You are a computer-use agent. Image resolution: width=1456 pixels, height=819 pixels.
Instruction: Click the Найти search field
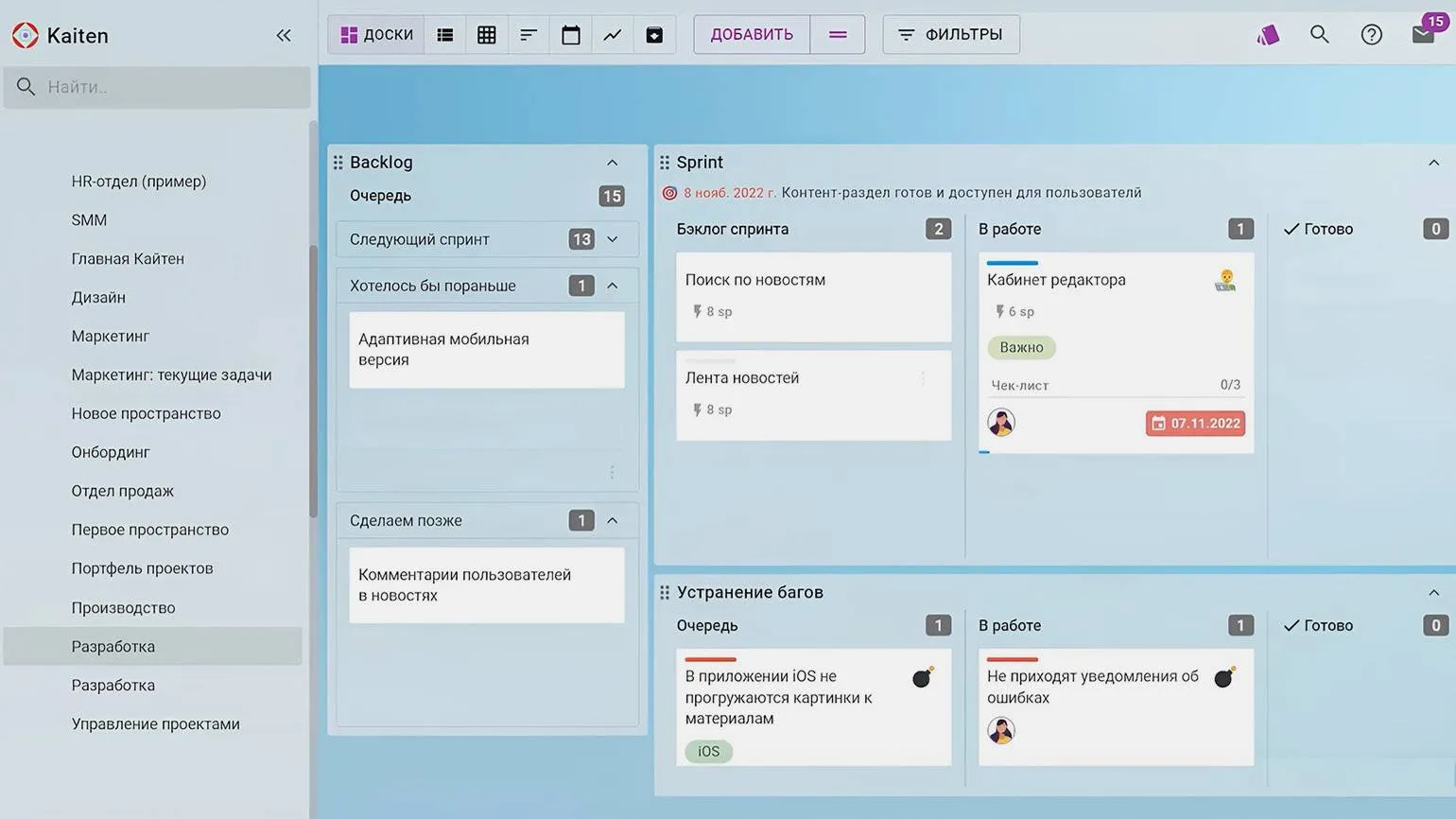click(170, 87)
